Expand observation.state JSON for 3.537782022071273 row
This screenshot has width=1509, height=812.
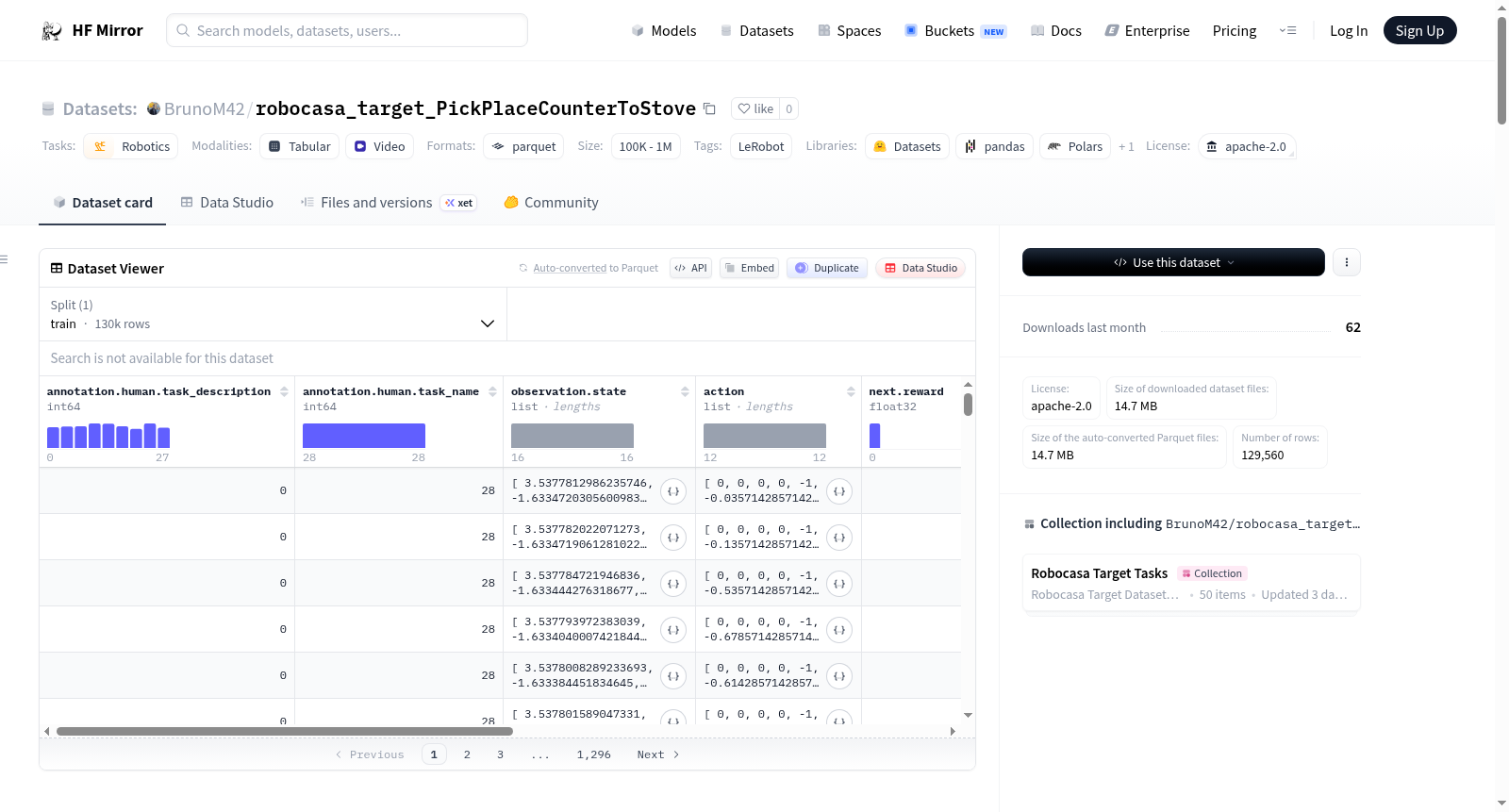tap(673, 538)
